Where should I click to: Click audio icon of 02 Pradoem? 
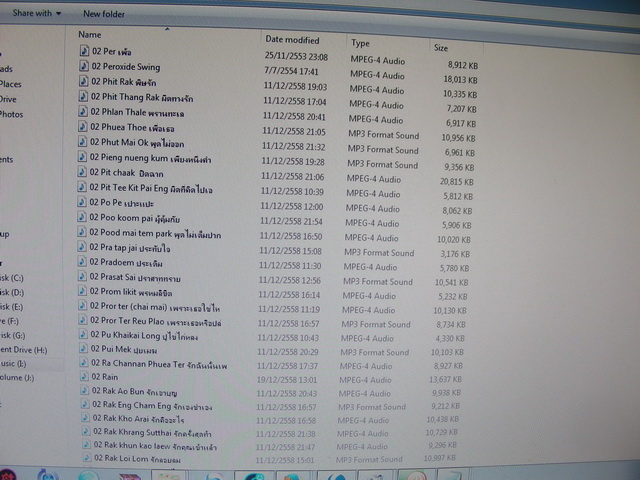[x=82, y=261]
